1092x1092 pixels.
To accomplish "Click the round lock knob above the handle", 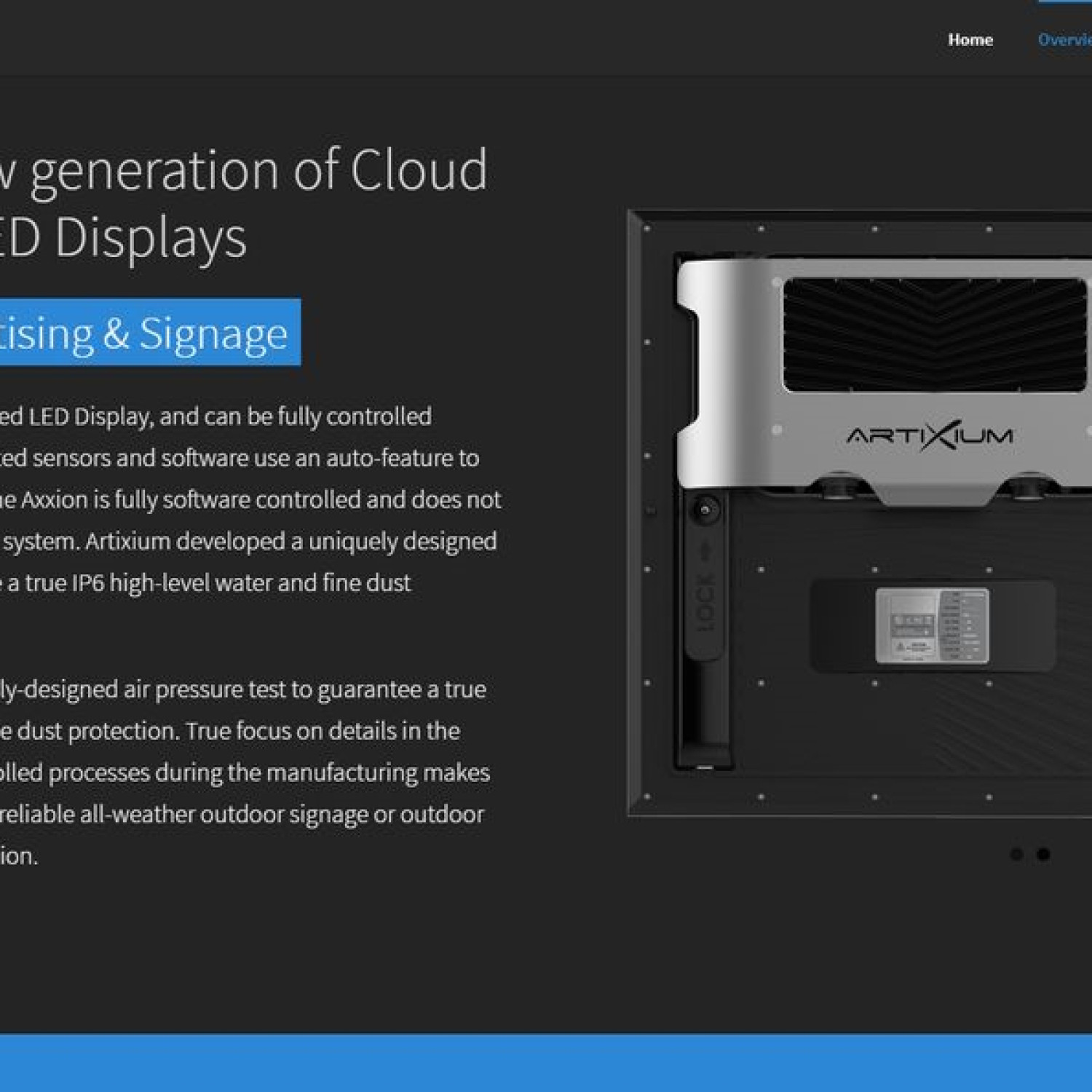I will point(704,510).
